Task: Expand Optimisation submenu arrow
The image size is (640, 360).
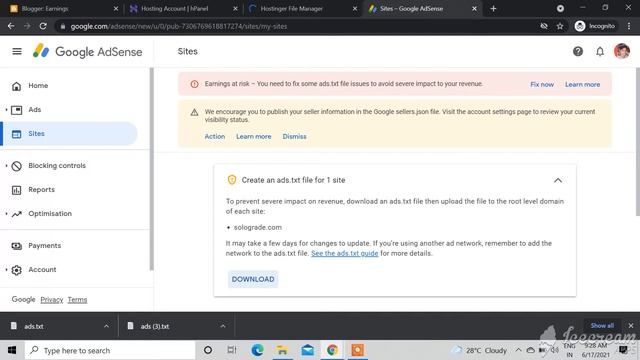Action: [6, 214]
